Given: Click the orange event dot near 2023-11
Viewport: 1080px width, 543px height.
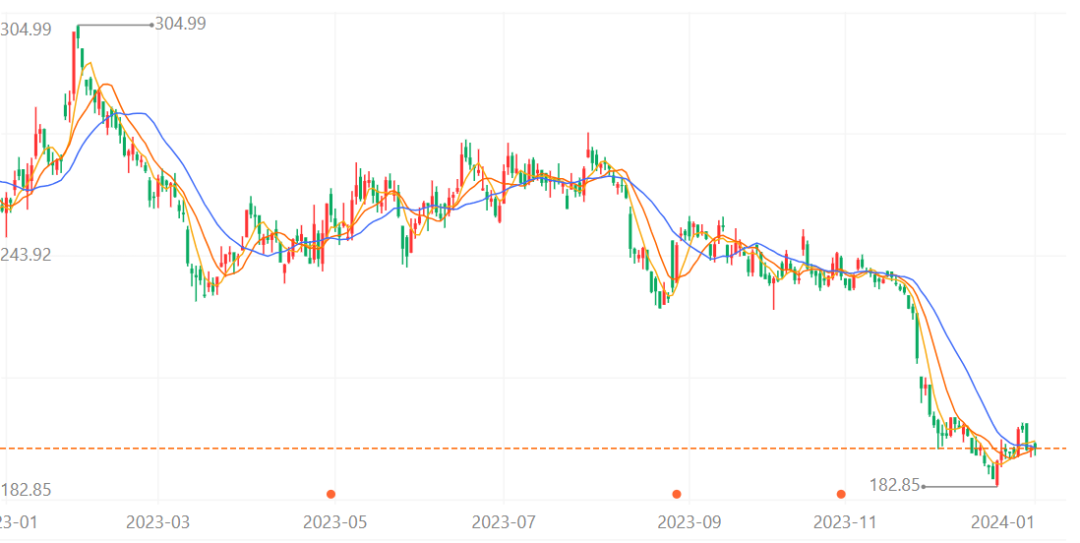Looking at the screenshot, I should click(x=841, y=493).
